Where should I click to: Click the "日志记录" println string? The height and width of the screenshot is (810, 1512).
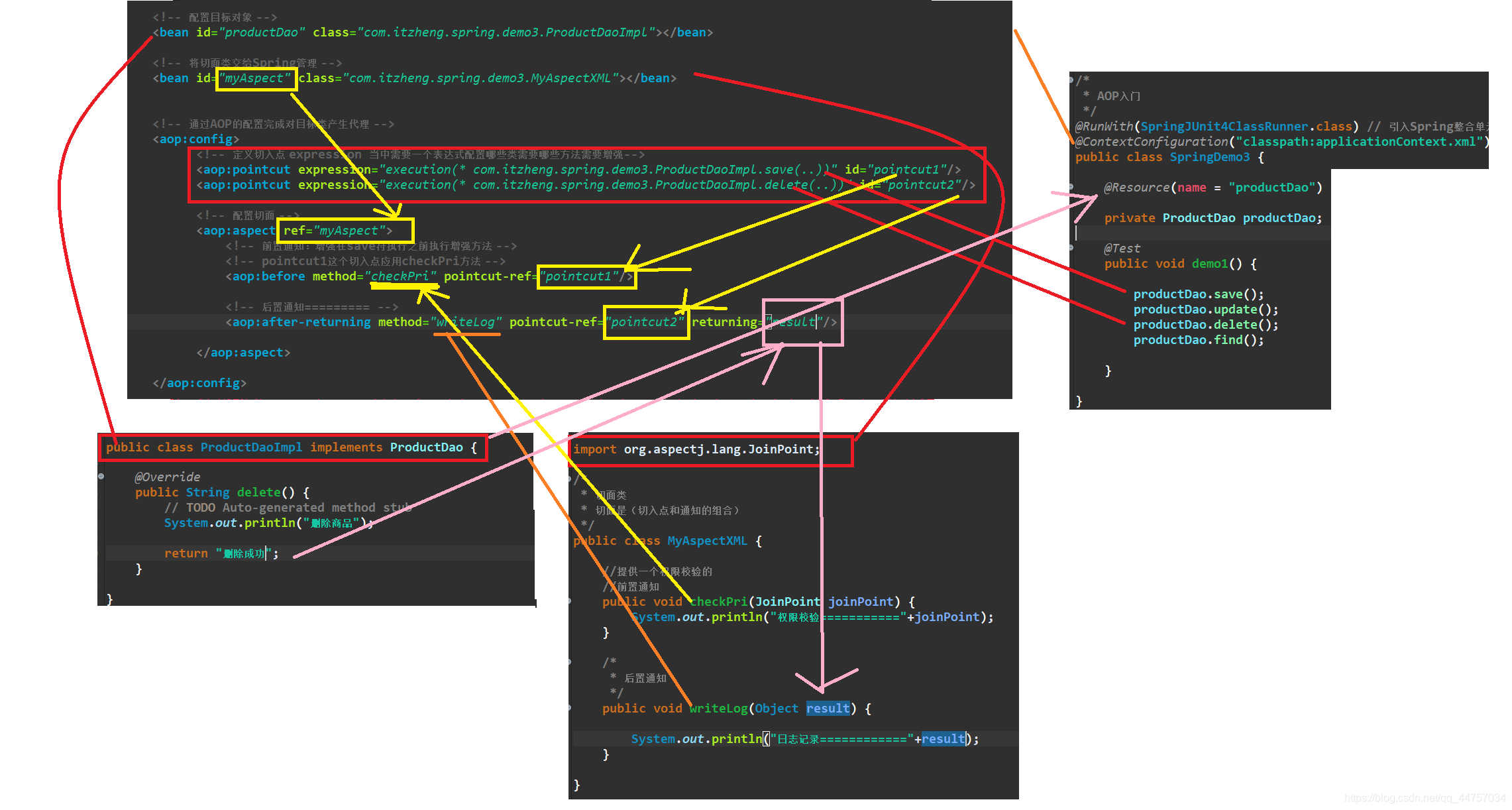[x=842, y=739]
